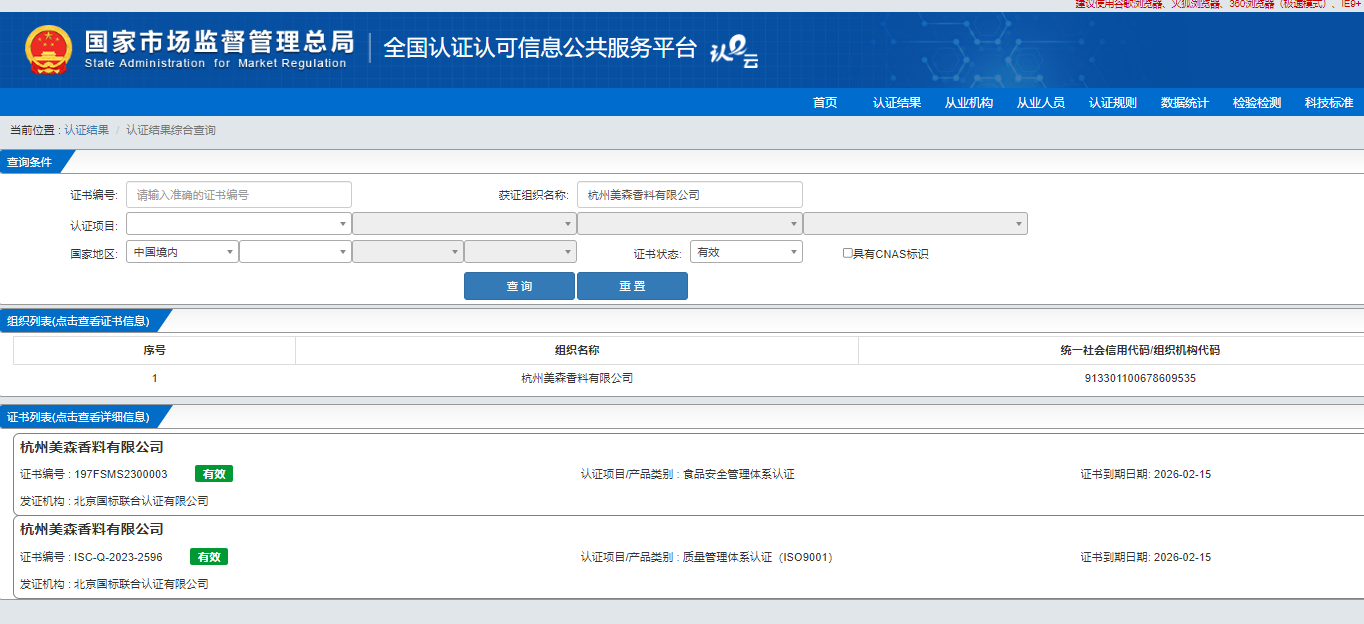The width and height of the screenshot is (1364, 624).
Task: Click the national emblem logo icon
Action: click(49, 50)
